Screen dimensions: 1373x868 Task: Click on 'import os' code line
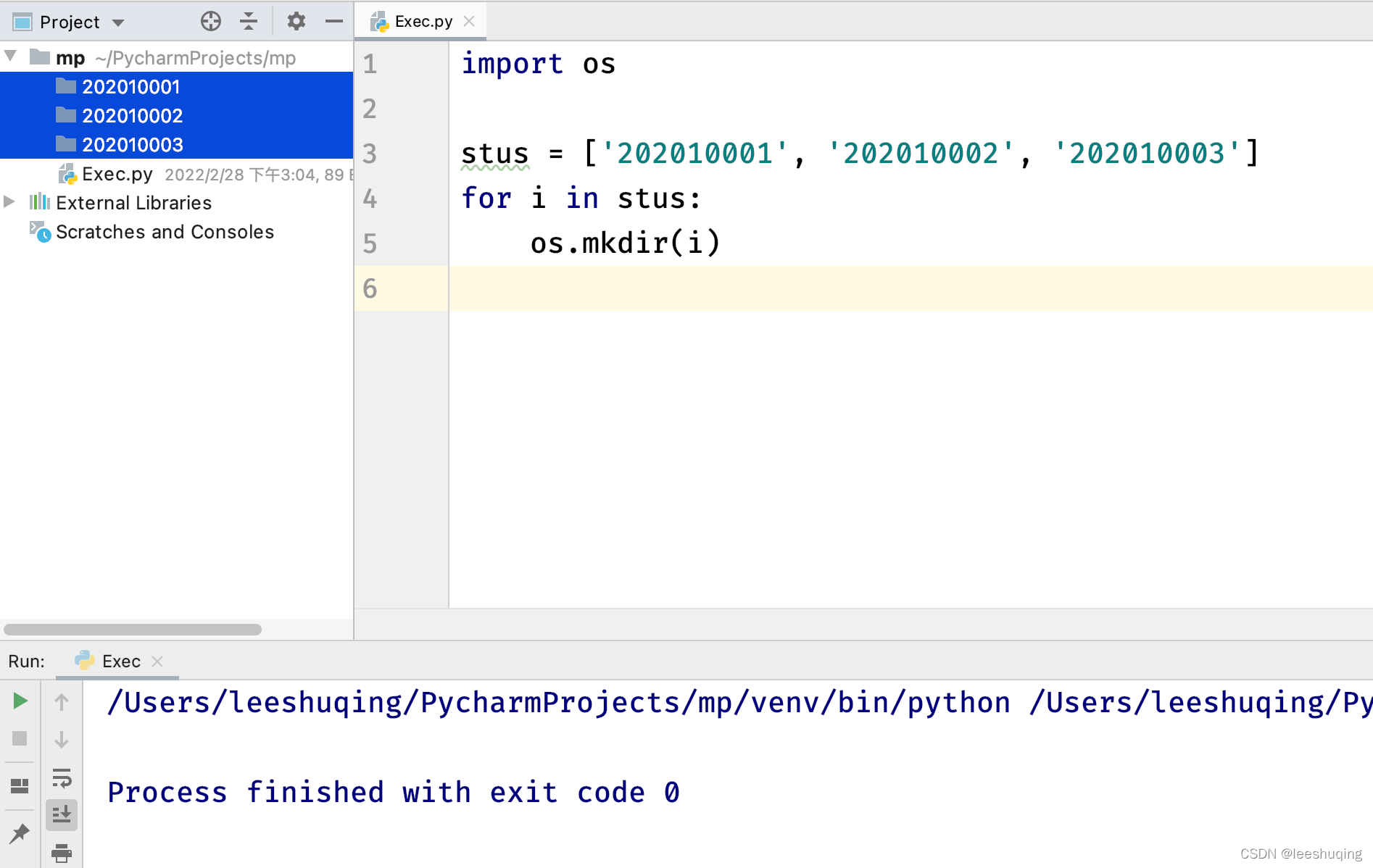(x=538, y=64)
